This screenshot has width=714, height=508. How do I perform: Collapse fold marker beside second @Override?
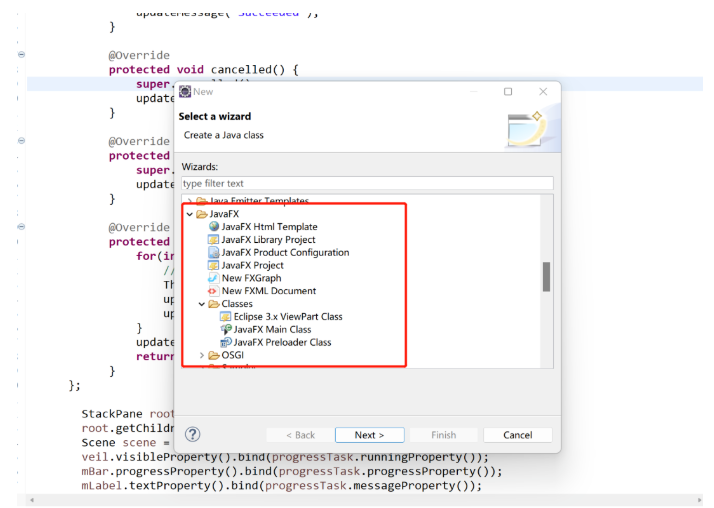21,141
